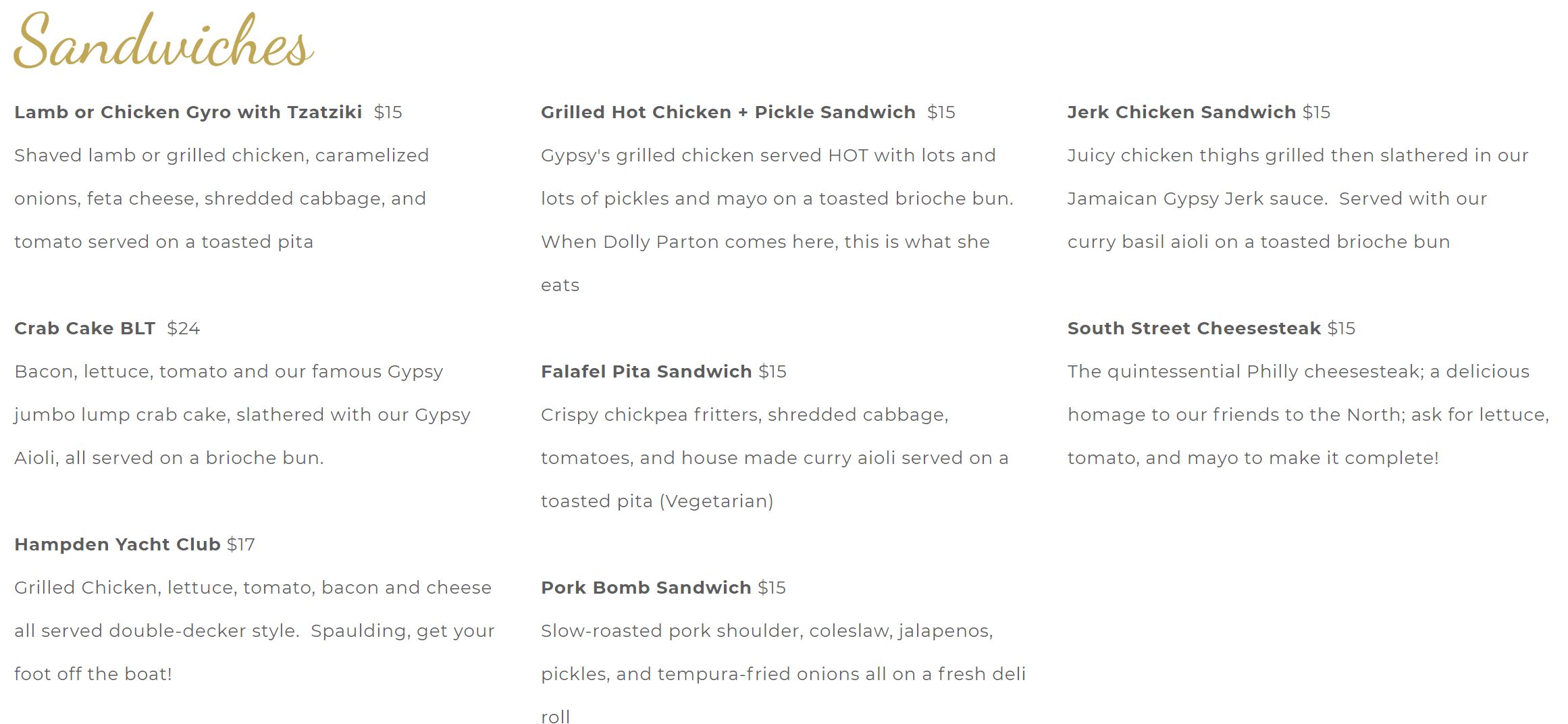Click 'Slow-roasted pork shoulder' description line
The width and height of the screenshot is (1568, 724).
pyautogui.click(x=766, y=631)
